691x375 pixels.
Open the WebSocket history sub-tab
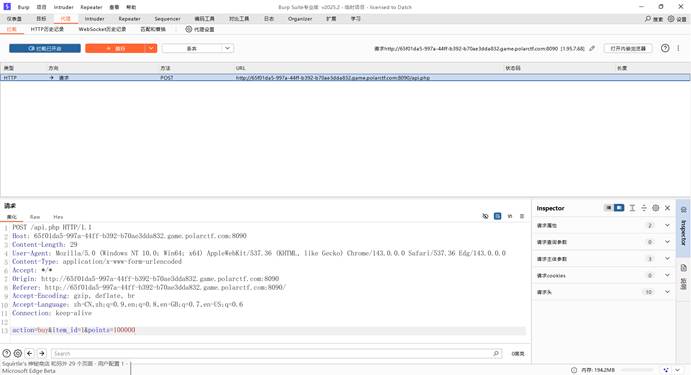[102, 29]
